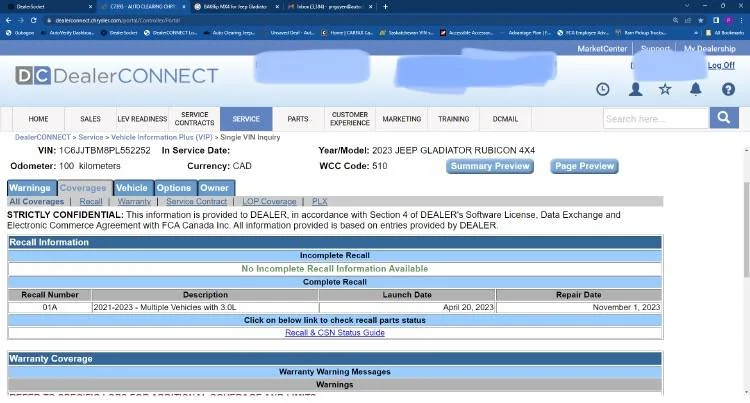Click the search magnifier button
This screenshot has width=750, height=403.
point(724,118)
